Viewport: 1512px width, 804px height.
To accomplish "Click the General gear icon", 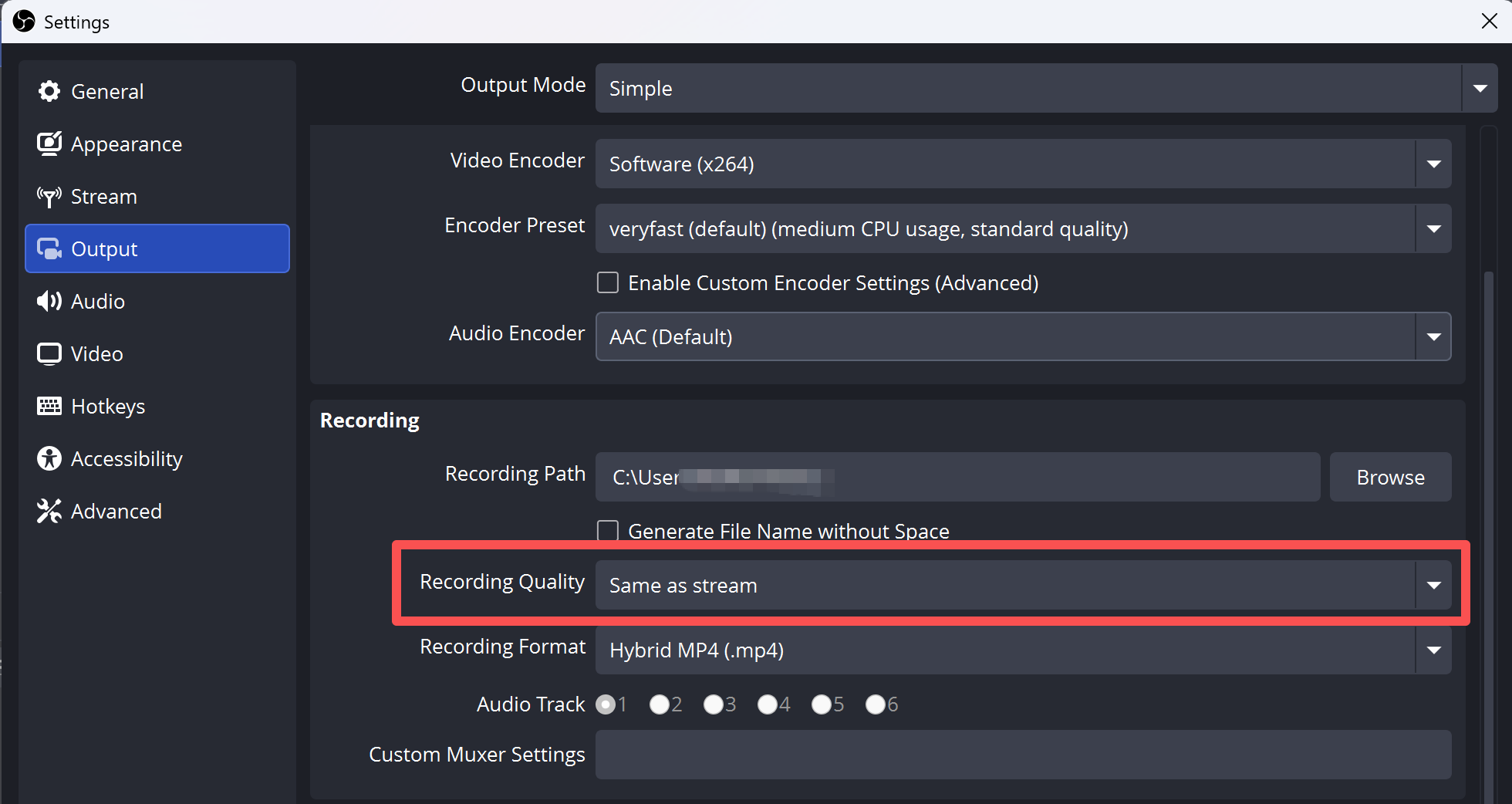I will tap(49, 91).
